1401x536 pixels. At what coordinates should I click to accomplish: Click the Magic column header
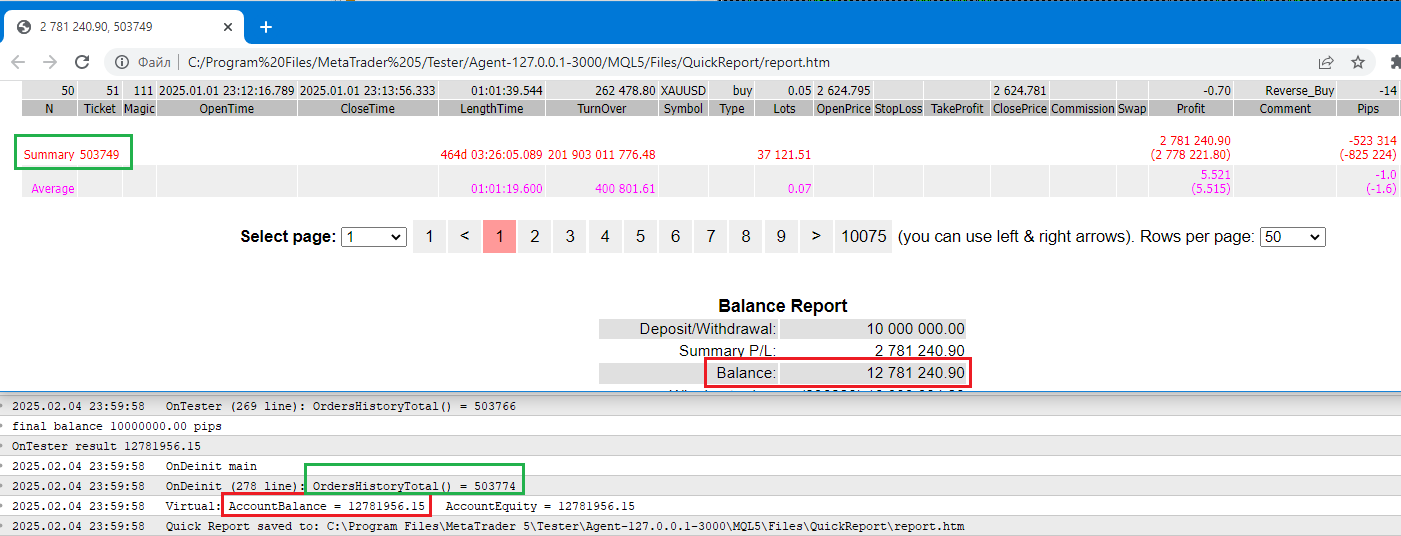coord(139,108)
